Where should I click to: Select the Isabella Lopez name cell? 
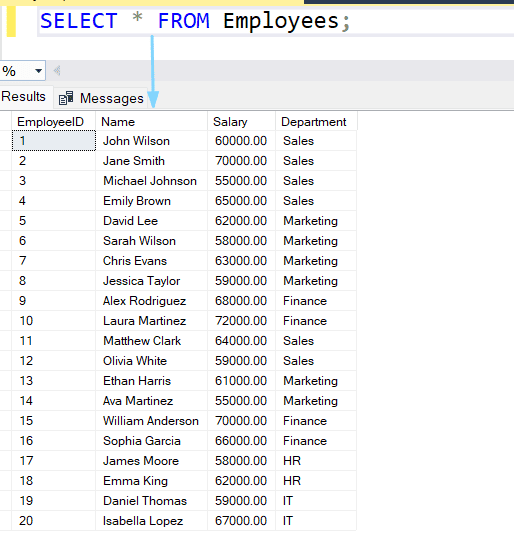pos(152,520)
